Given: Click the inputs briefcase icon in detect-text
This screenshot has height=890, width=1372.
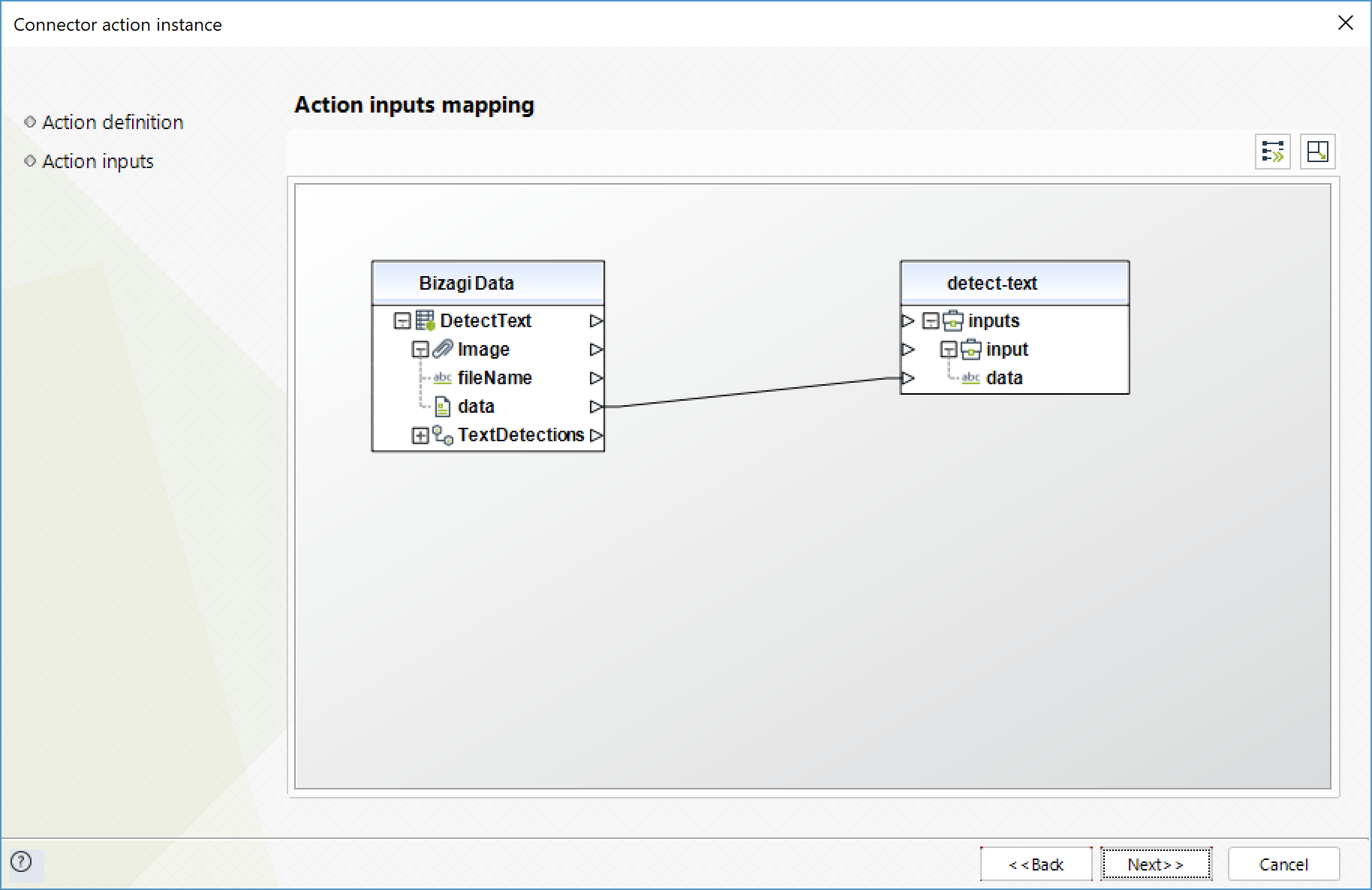Looking at the screenshot, I should pos(952,321).
